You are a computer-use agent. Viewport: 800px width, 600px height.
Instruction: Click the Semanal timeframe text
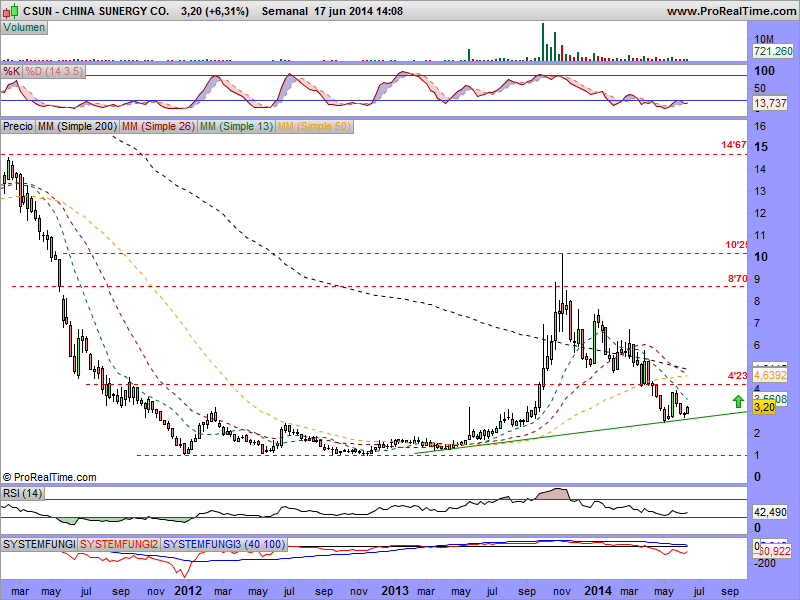285,11
